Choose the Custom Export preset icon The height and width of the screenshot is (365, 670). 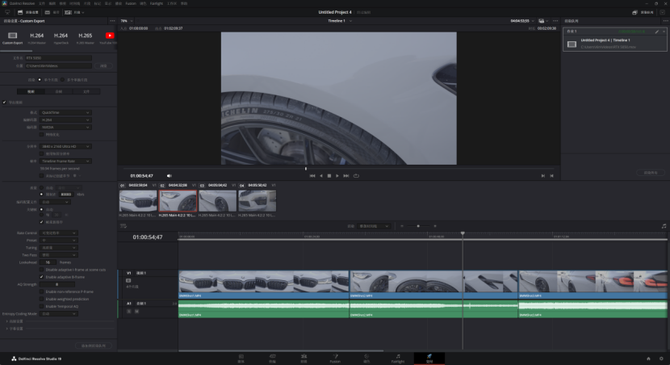click(x=12, y=36)
